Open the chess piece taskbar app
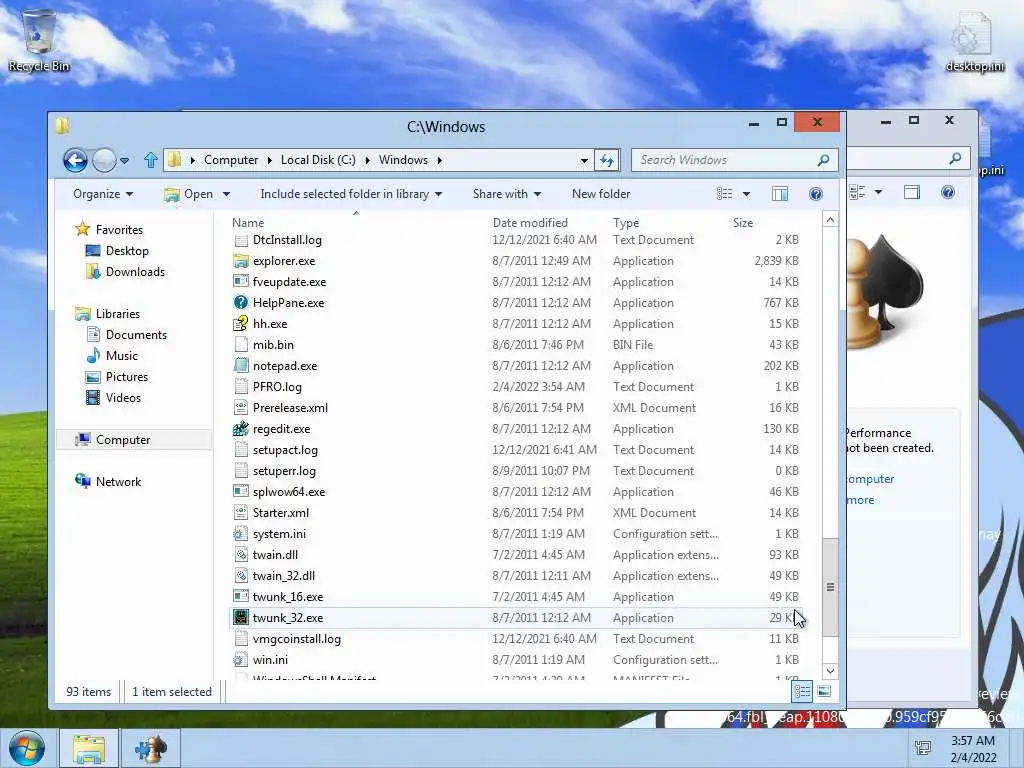1024x768 pixels. pos(151,748)
